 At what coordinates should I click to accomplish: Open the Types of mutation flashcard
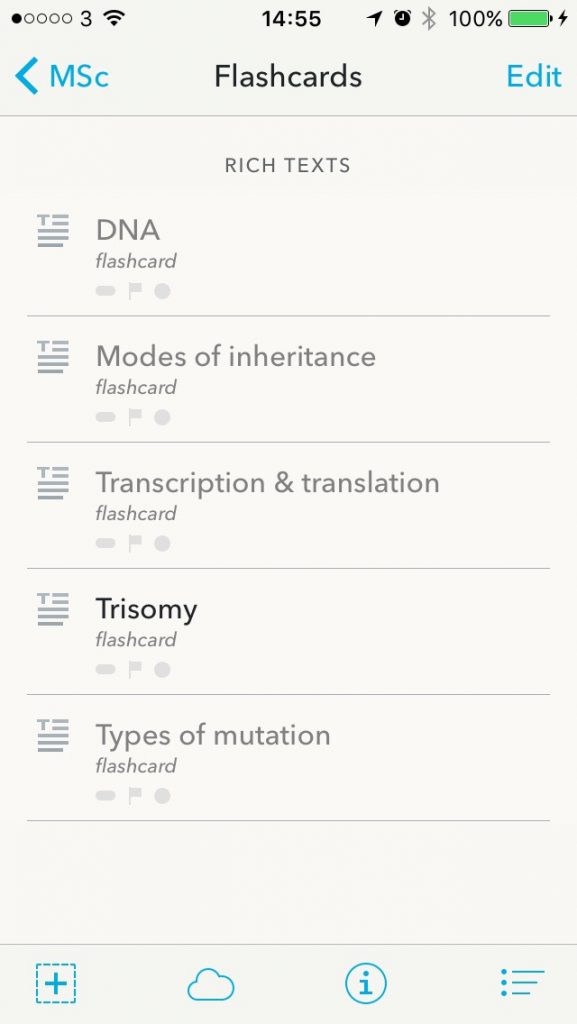[288, 758]
